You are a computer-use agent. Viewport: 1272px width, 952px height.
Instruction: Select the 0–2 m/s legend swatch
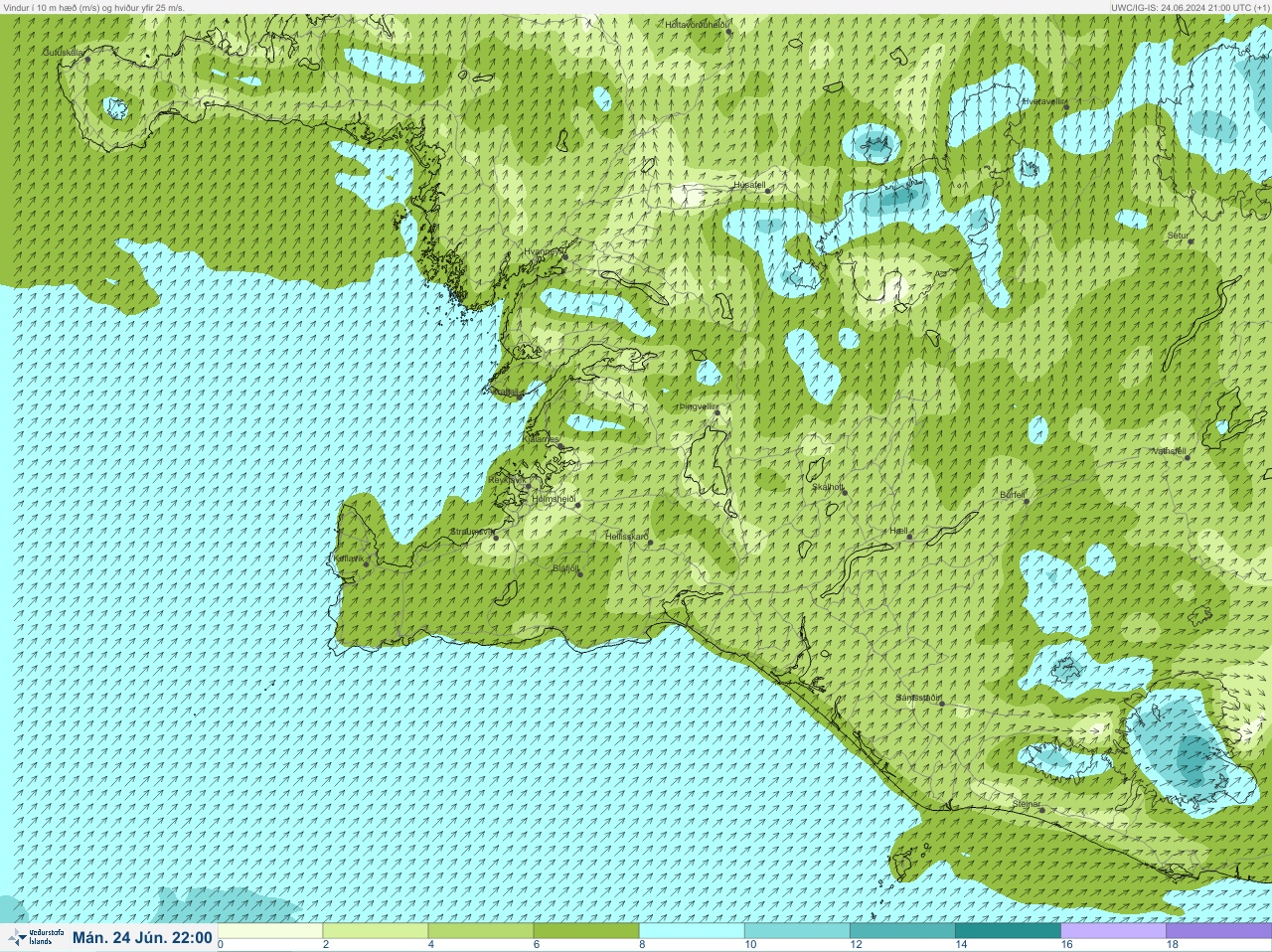270,932
